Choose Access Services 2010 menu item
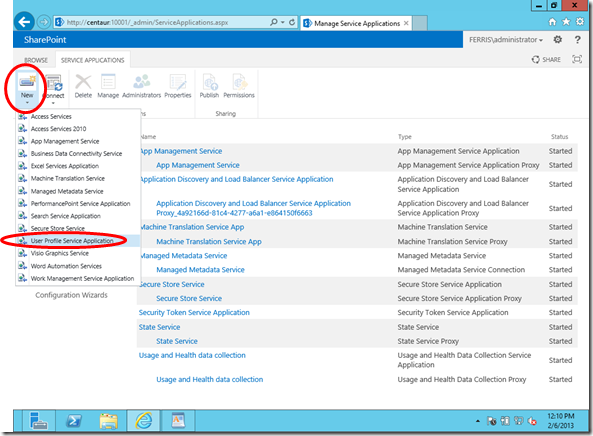The image size is (593, 436). coord(78,129)
